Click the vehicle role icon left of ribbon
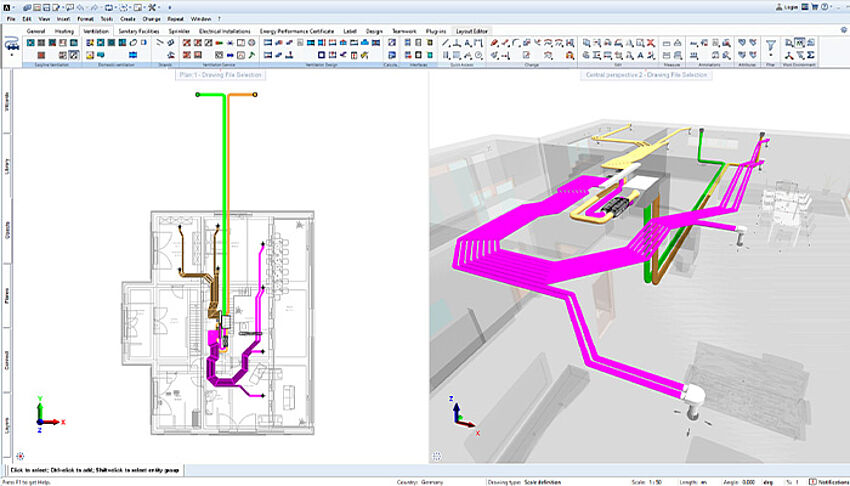850x486 pixels. 13,44
